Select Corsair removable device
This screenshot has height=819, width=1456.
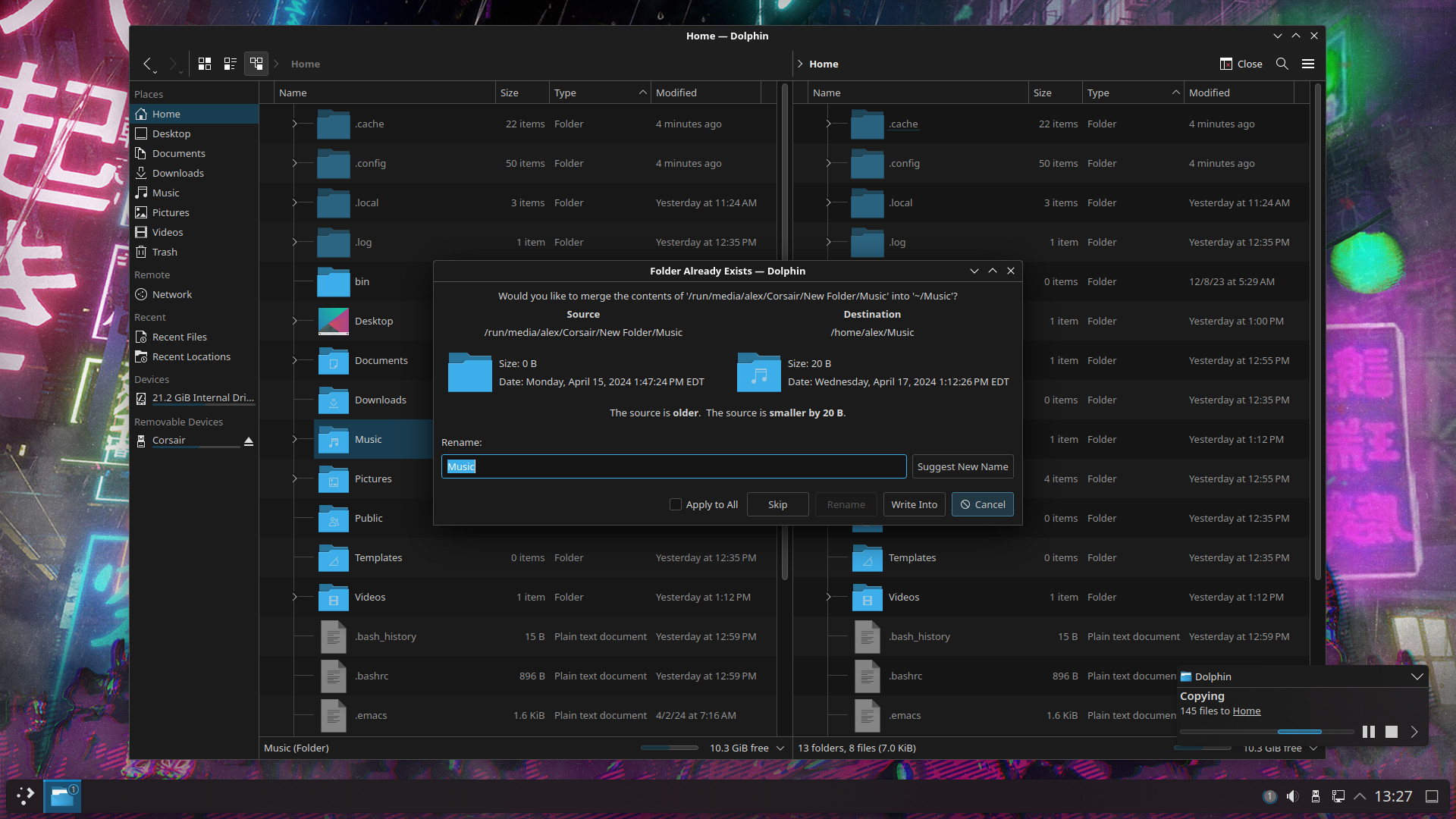[186, 441]
